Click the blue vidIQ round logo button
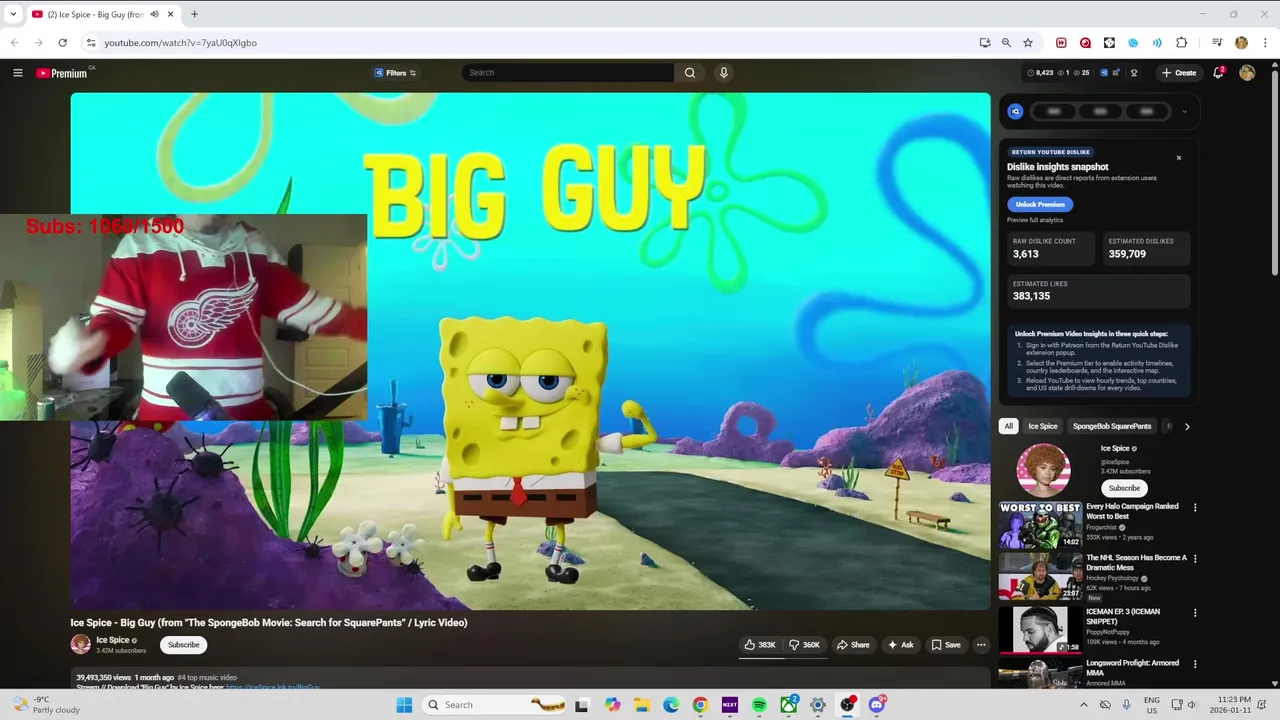 click(1015, 111)
